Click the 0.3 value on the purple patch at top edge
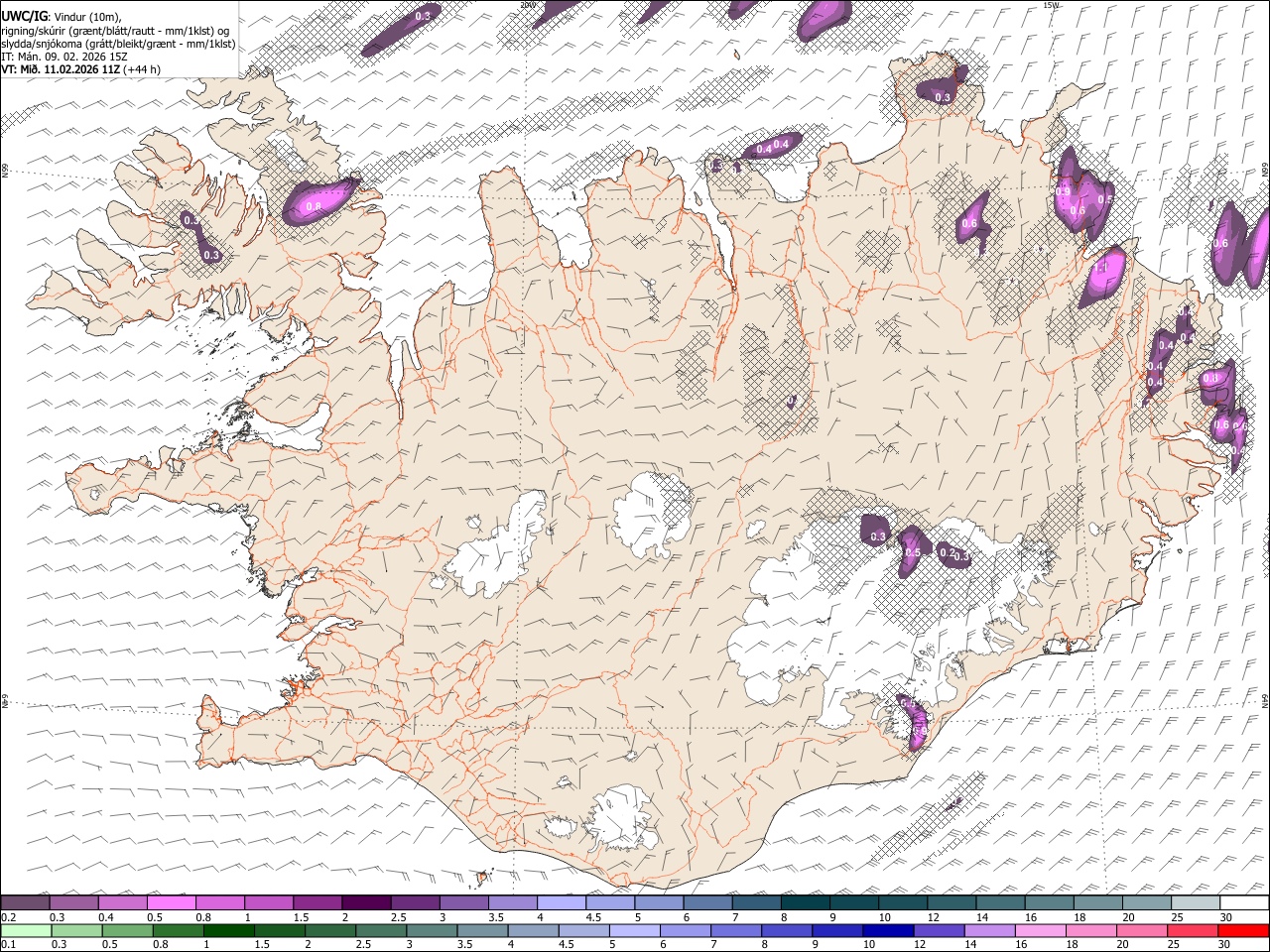The width and height of the screenshot is (1270, 952). pyautogui.click(x=423, y=16)
